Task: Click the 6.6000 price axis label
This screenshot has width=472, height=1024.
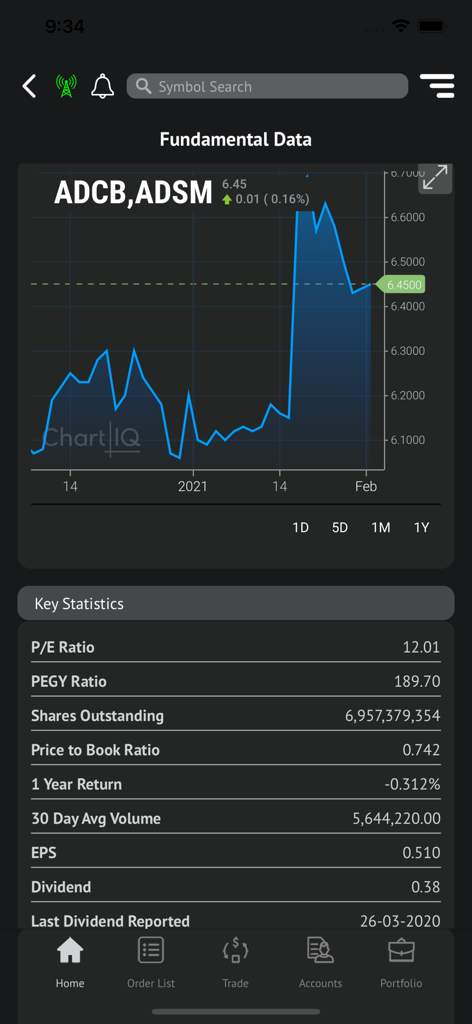Action: (407, 217)
